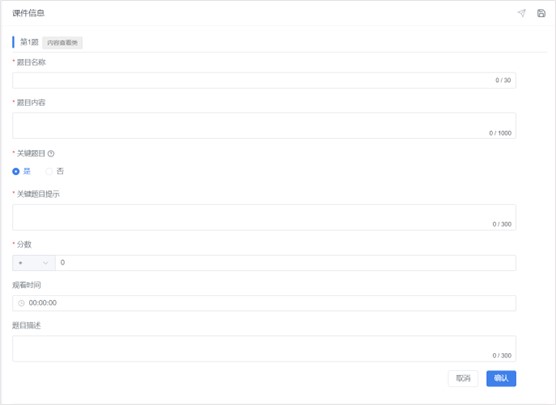Select the 是 radio button
556x405 pixels.
(x=16, y=171)
